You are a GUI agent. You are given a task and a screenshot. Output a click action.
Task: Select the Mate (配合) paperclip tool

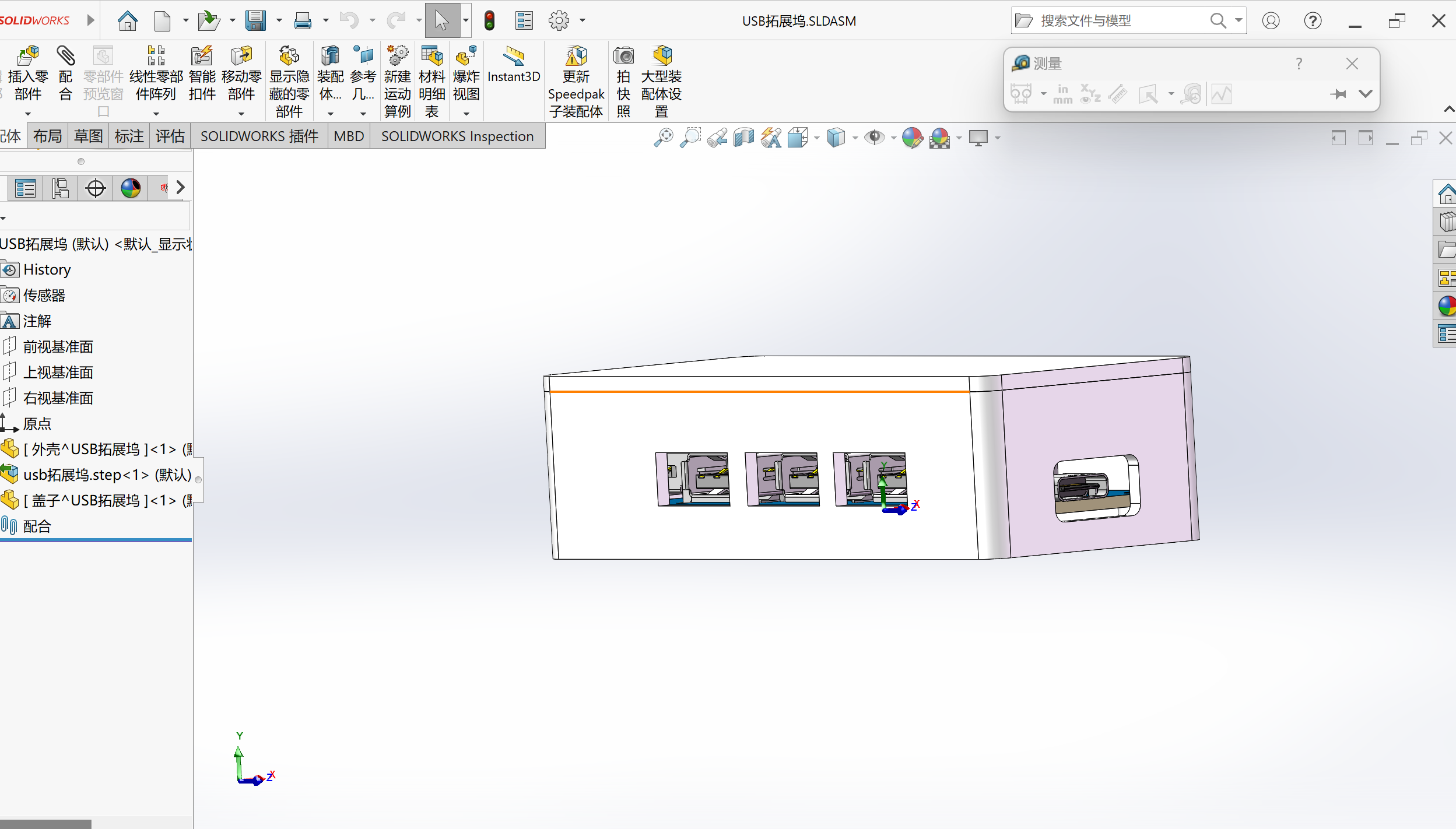[65, 57]
